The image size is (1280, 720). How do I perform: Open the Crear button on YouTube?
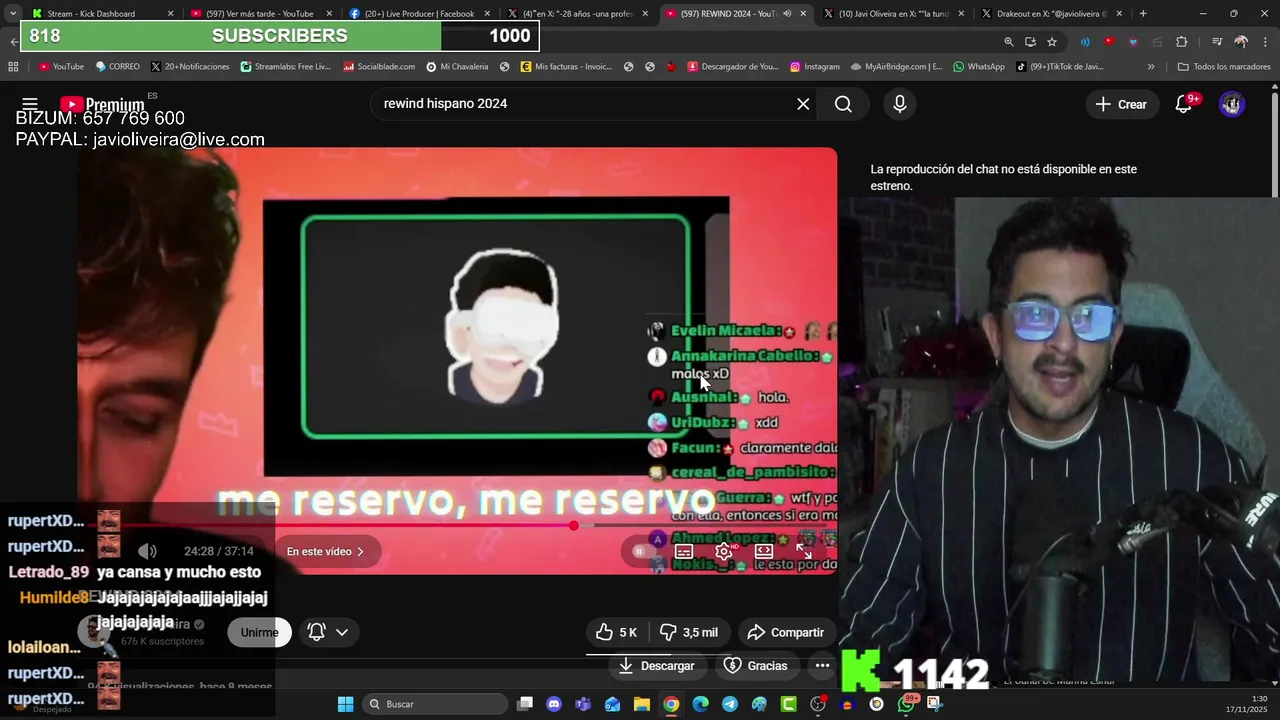point(1121,104)
